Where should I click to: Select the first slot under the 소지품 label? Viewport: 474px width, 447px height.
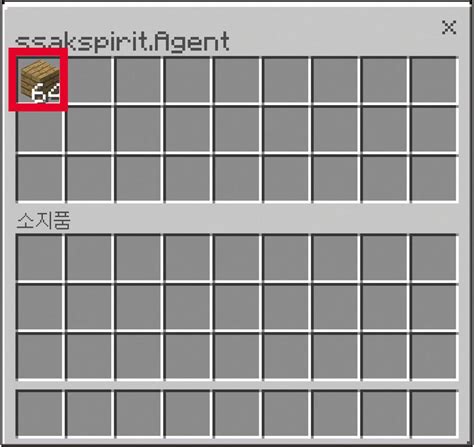39,258
